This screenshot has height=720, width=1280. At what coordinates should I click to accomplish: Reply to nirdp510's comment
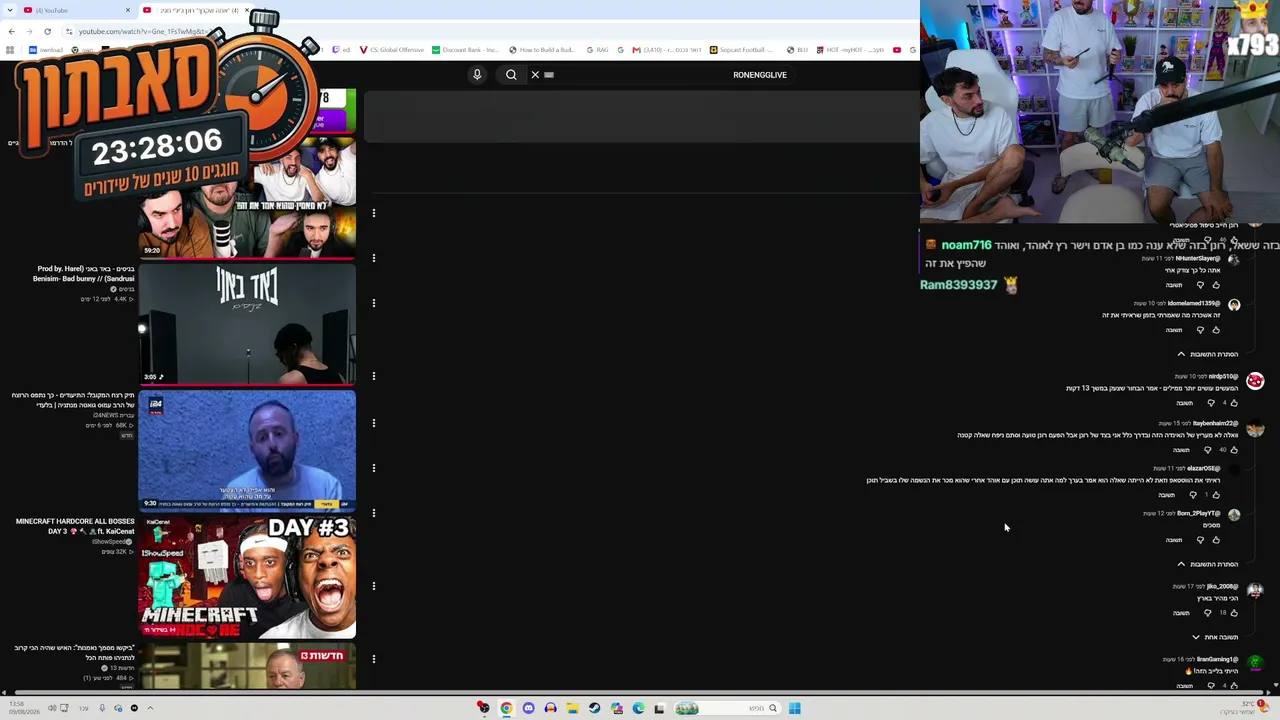[1184, 403]
